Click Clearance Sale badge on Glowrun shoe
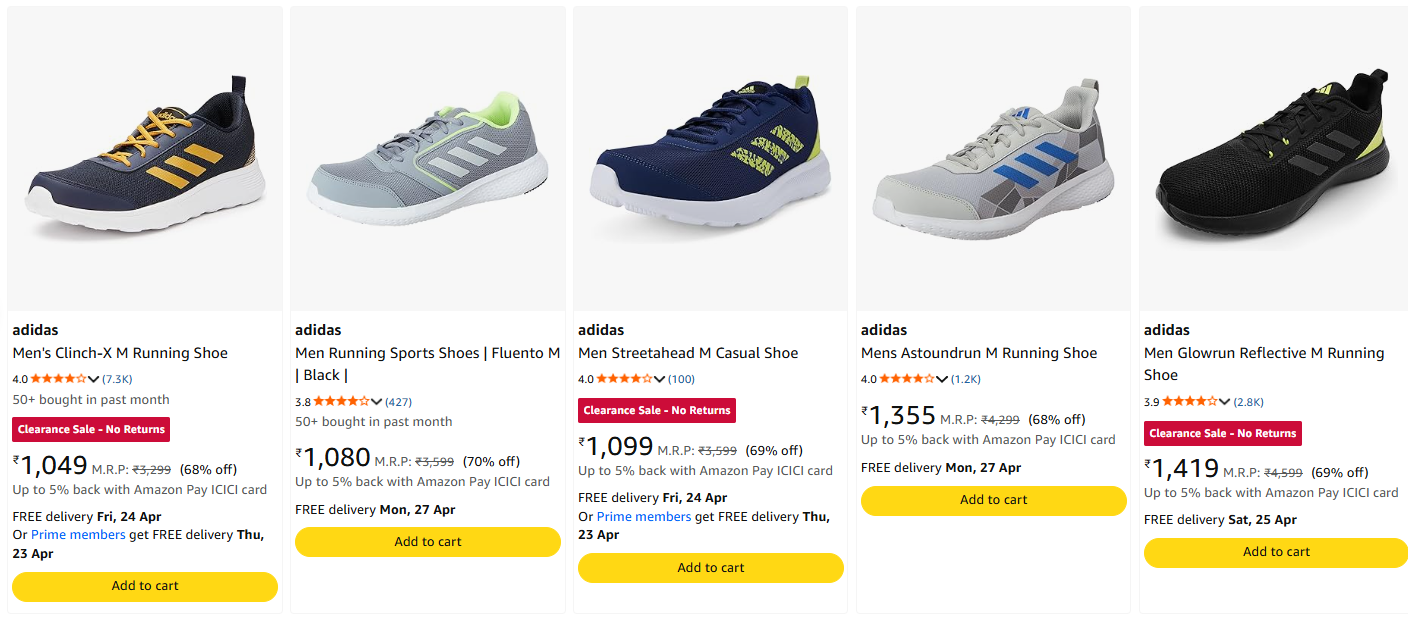This screenshot has height=620, width=1408. pyautogui.click(x=1222, y=433)
